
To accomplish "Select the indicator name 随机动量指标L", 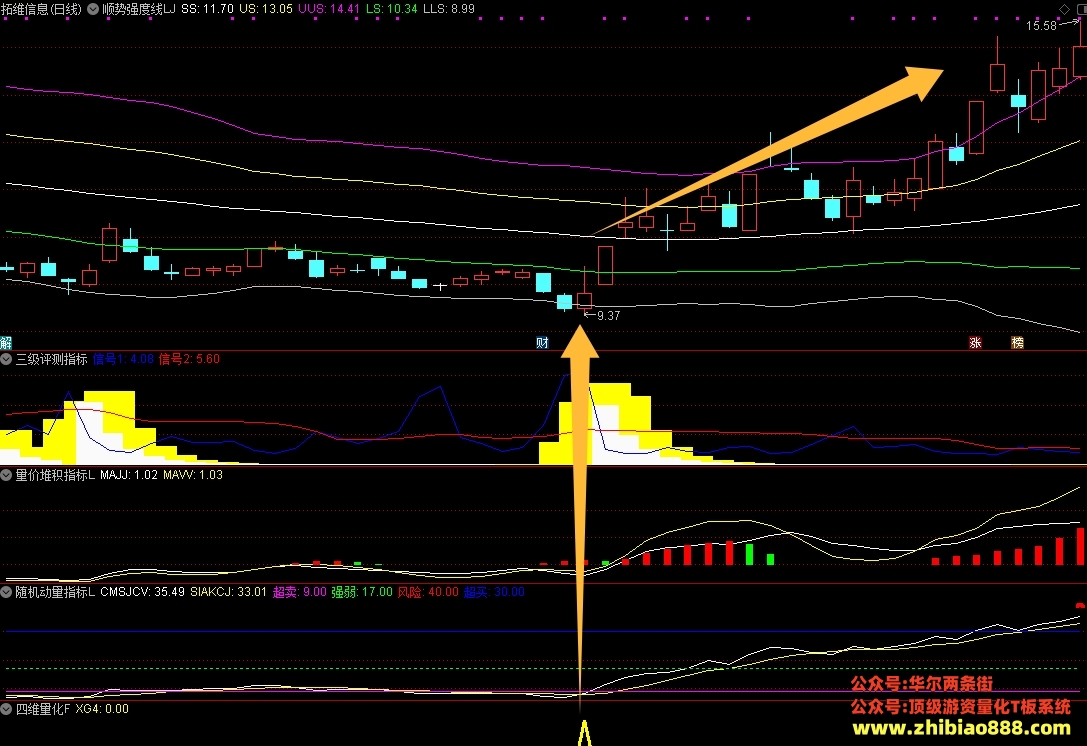I will 55,592.
